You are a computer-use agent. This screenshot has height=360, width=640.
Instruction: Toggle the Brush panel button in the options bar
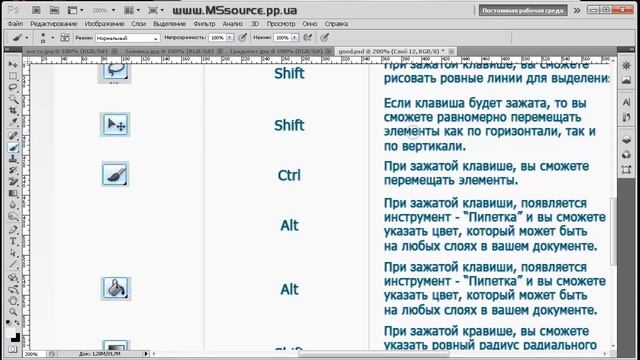(x=65, y=38)
